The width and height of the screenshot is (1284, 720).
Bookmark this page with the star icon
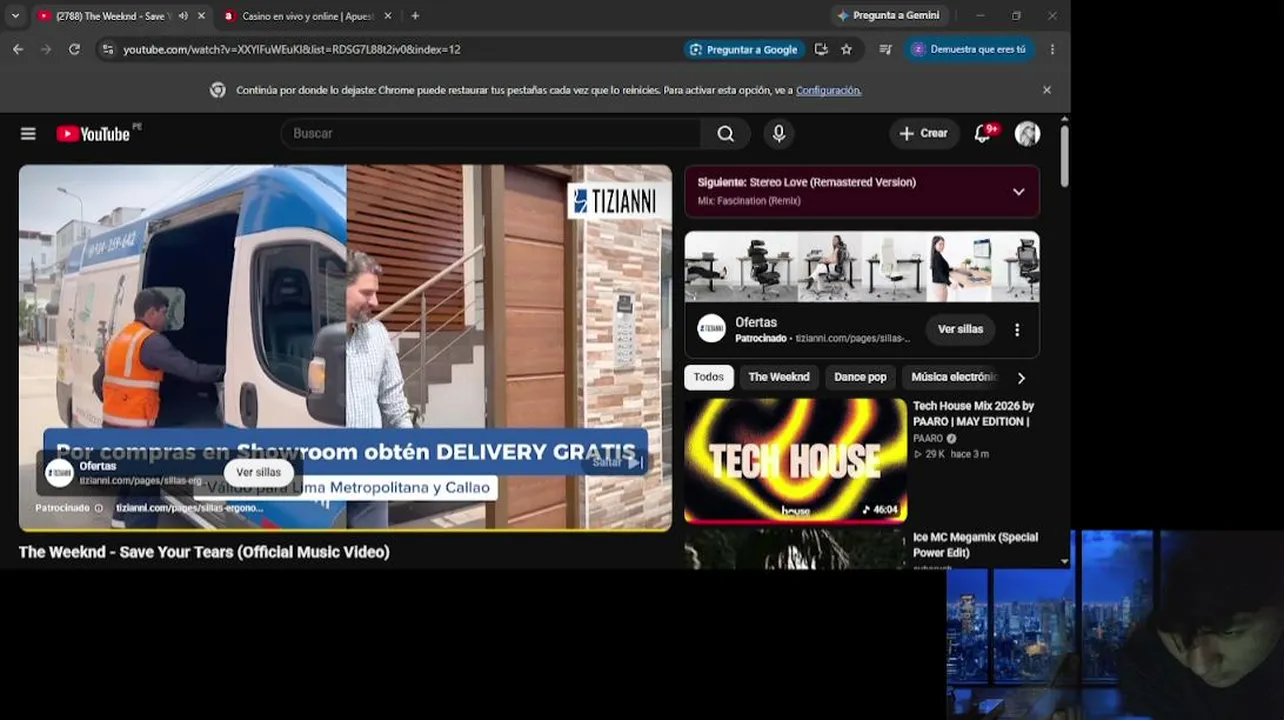tap(847, 49)
